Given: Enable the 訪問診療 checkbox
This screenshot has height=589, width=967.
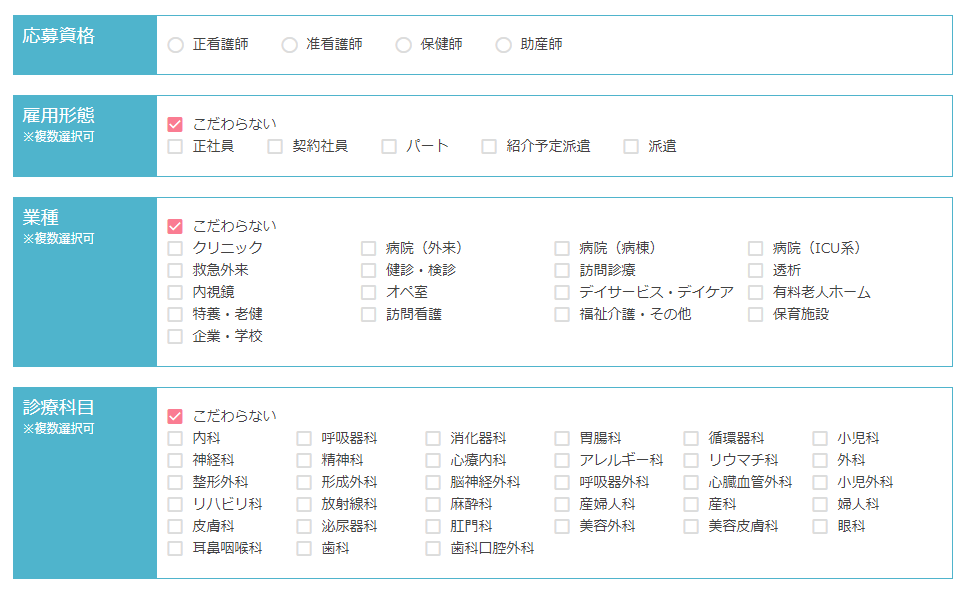Looking at the screenshot, I should pyautogui.click(x=562, y=271).
